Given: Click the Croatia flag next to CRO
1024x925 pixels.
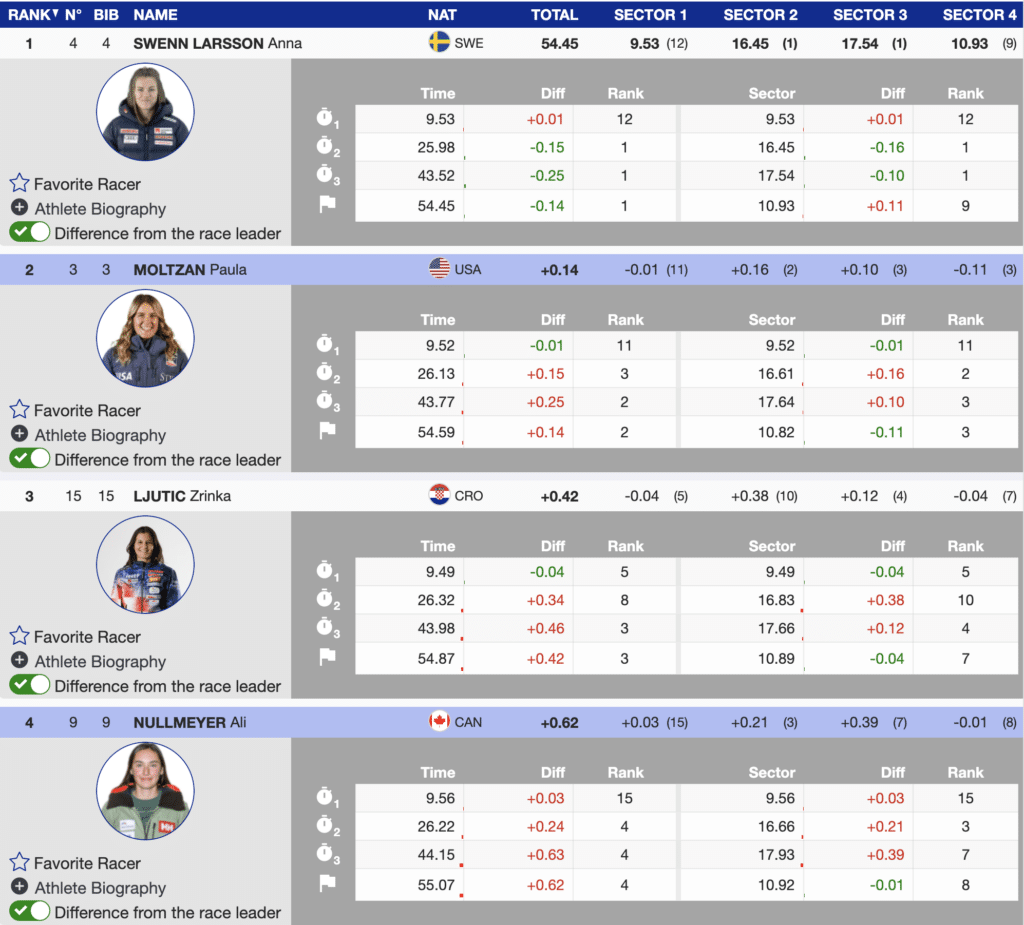Looking at the screenshot, I should pos(439,495).
